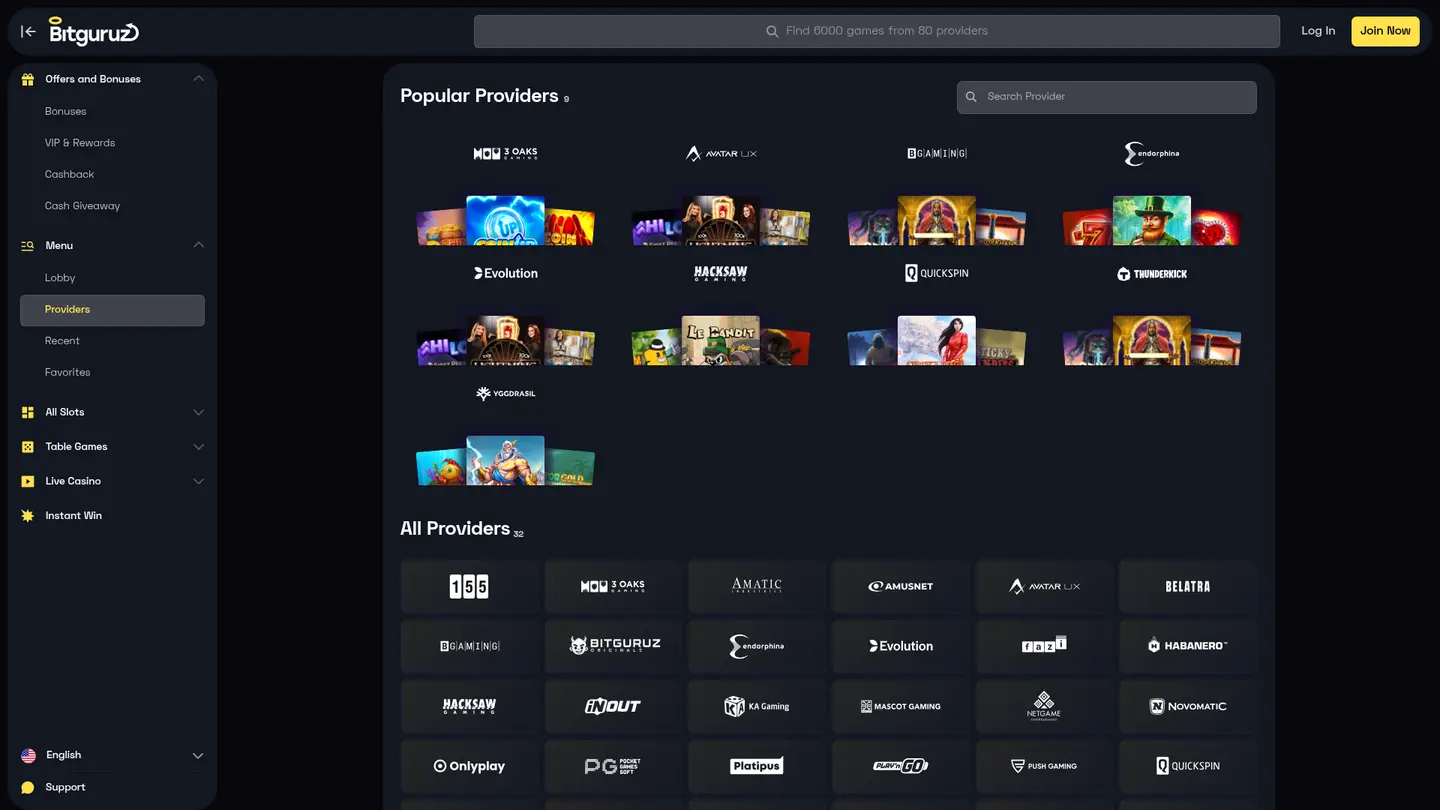Screen dimensions: 1440x810
Task: Go to Bonuses in the sidebar
Action: [x=66, y=111]
